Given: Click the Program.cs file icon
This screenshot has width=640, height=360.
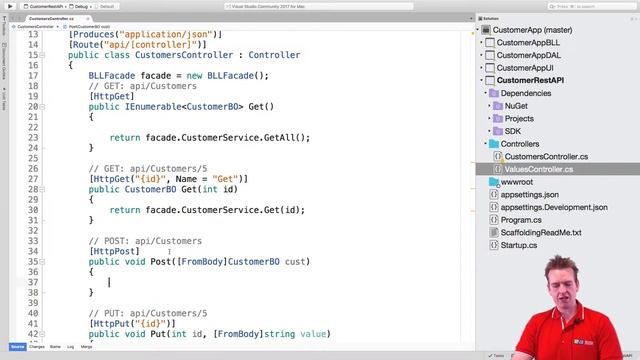Looking at the screenshot, I should point(494,220).
